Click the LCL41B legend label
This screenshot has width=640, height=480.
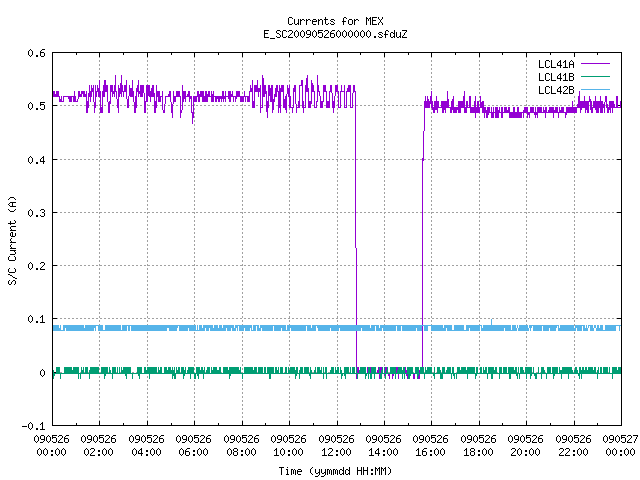[x=556, y=77]
